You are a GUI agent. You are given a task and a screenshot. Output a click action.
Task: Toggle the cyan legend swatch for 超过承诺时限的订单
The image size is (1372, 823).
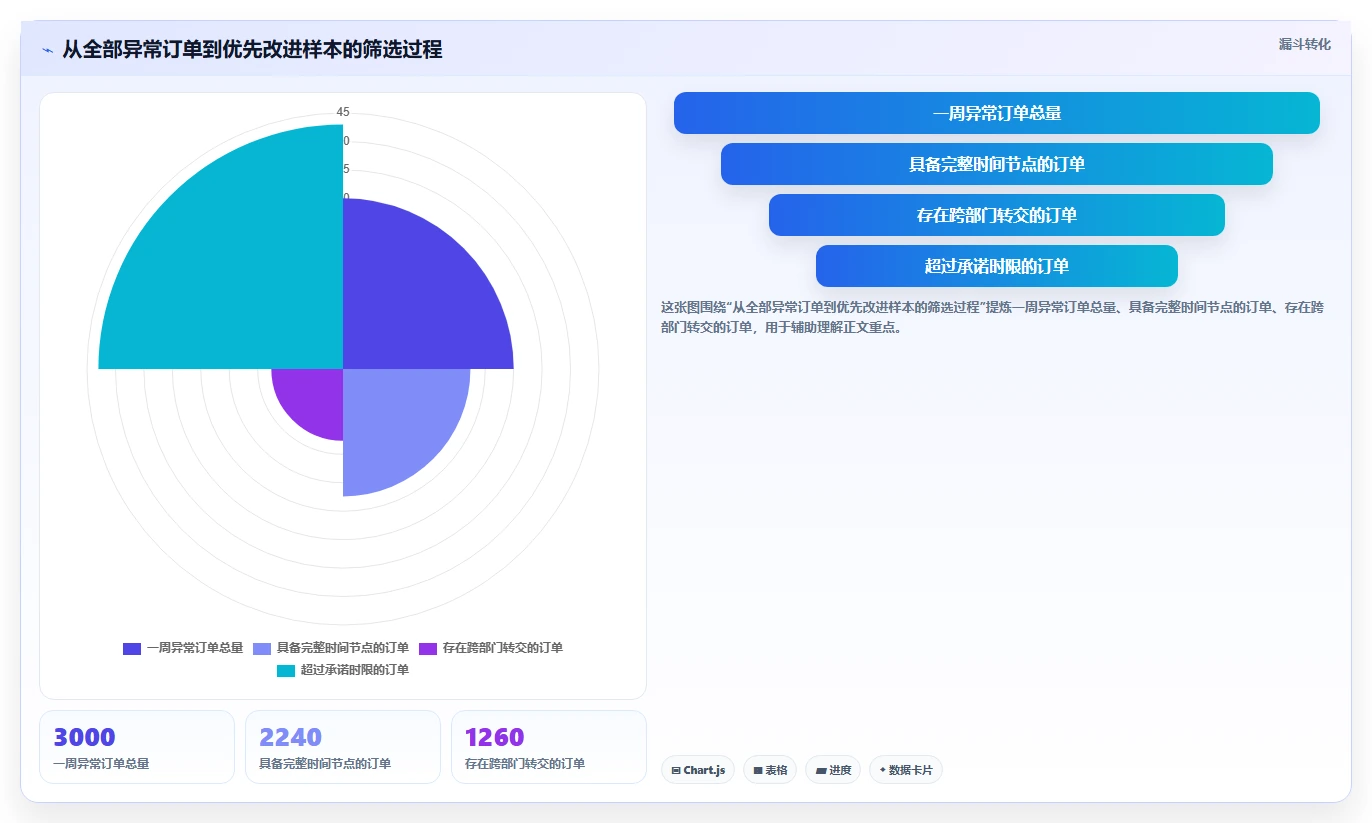point(286,670)
